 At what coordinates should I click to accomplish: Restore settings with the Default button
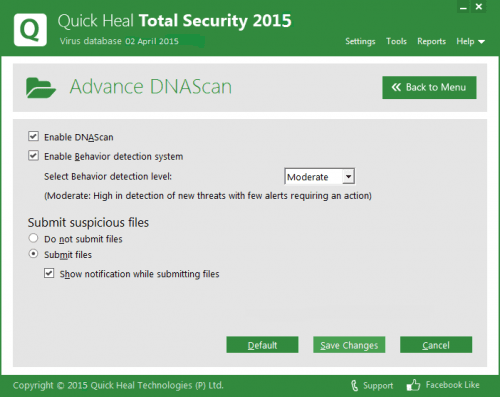click(x=262, y=345)
